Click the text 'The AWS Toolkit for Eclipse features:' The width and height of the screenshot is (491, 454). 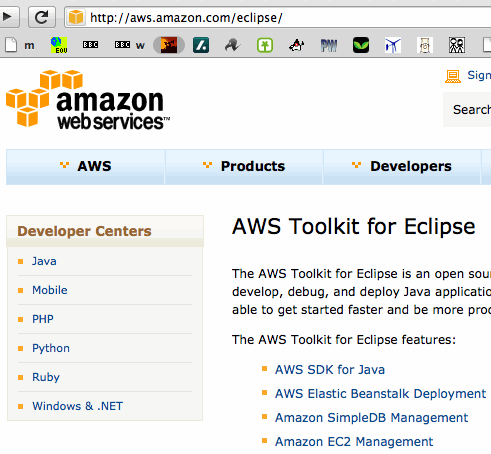point(344,340)
